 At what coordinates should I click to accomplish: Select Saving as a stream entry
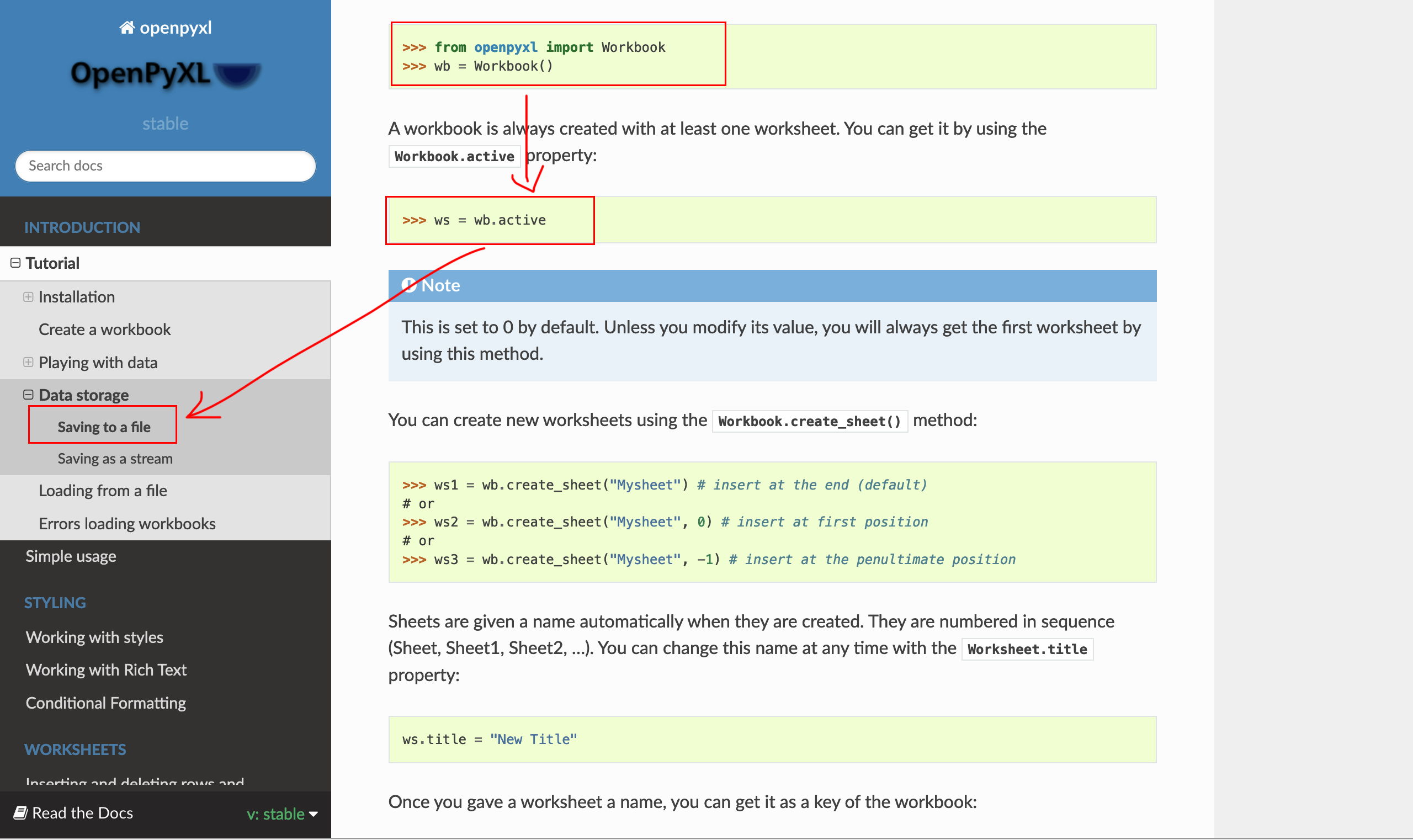click(115, 459)
